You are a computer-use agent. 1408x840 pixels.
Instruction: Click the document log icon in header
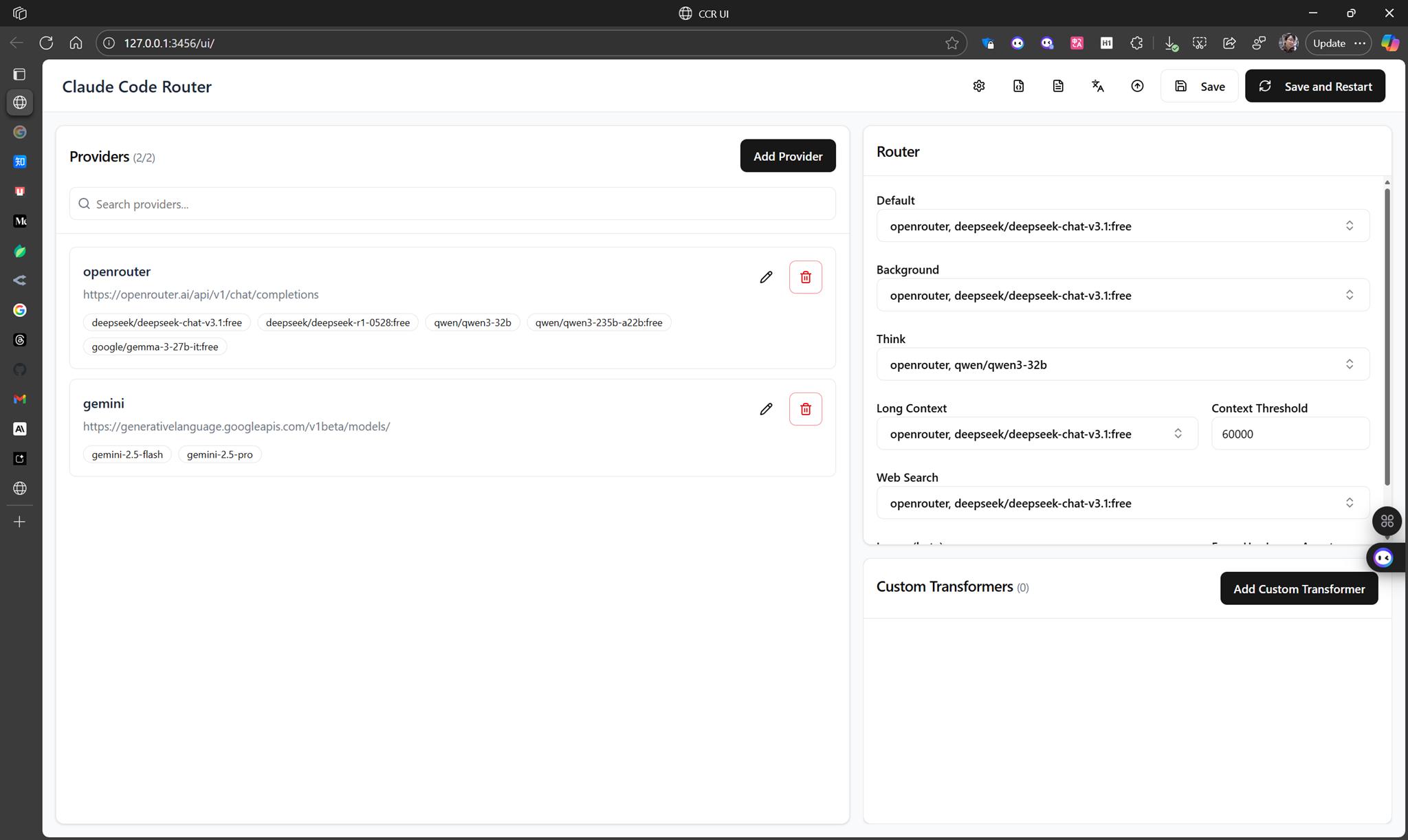coord(1058,86)
